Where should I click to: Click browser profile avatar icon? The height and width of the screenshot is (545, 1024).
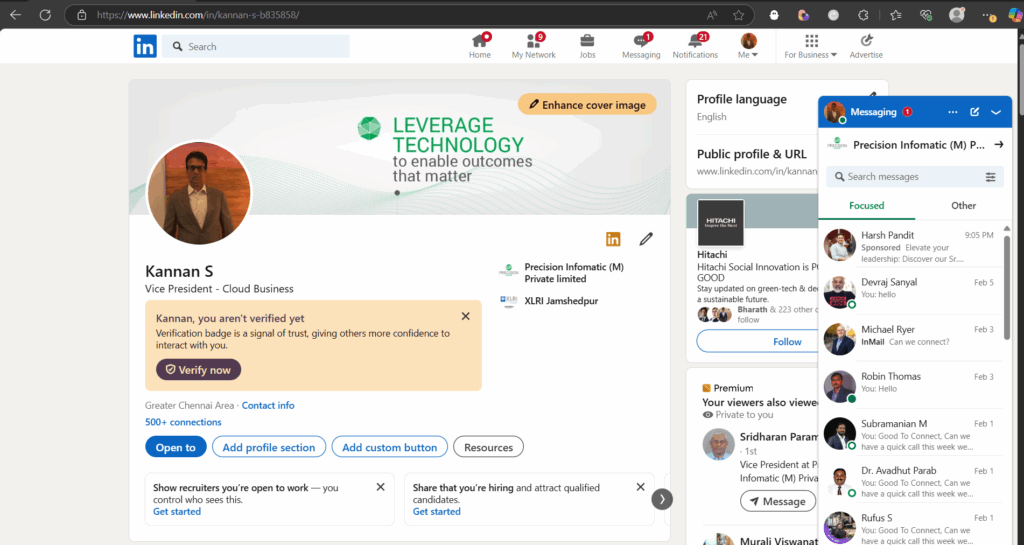tap(957, 15)
